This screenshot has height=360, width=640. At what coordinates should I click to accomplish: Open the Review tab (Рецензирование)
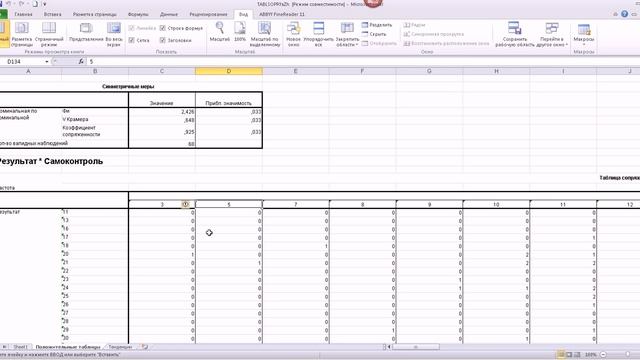tap(208, 14)
